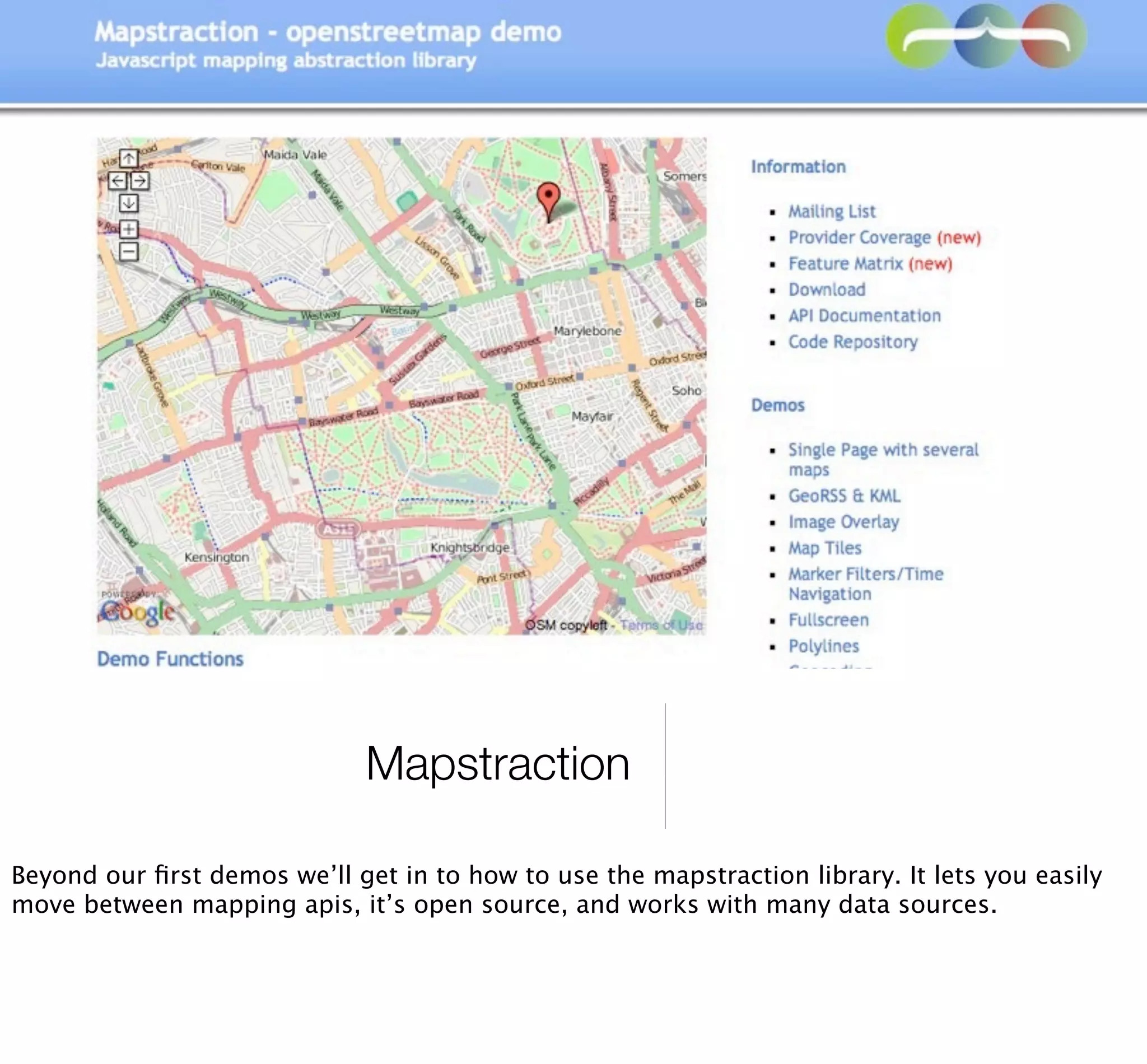Open the Fullscreen demo link

[828, 620]
